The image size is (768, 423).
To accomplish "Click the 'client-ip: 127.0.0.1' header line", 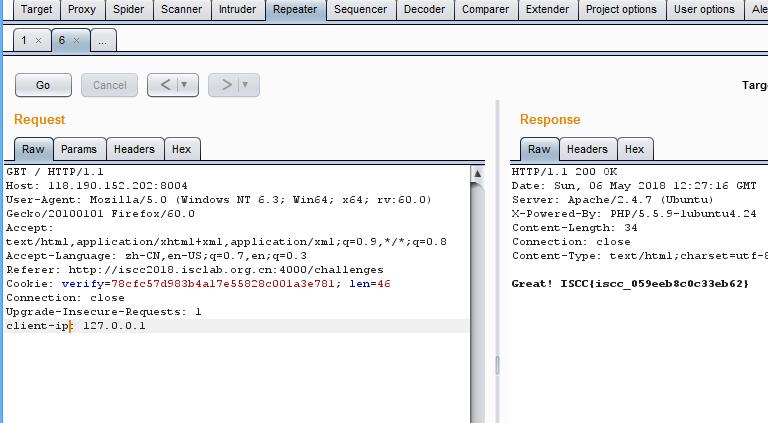I will tap(76, 326).
